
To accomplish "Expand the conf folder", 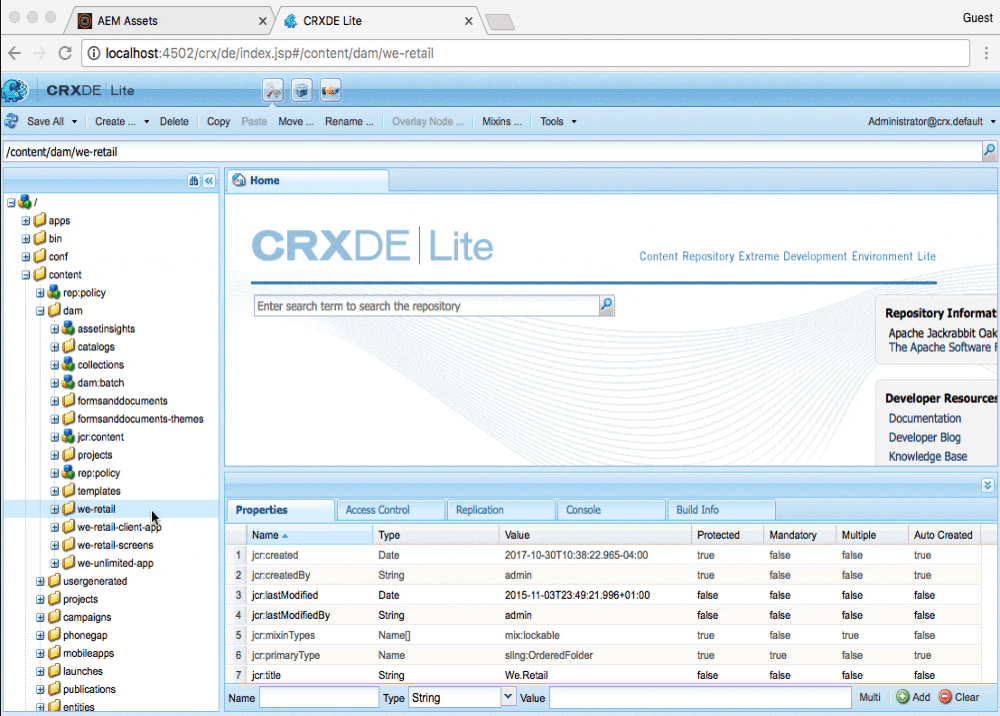I will (x=26, y=256).
